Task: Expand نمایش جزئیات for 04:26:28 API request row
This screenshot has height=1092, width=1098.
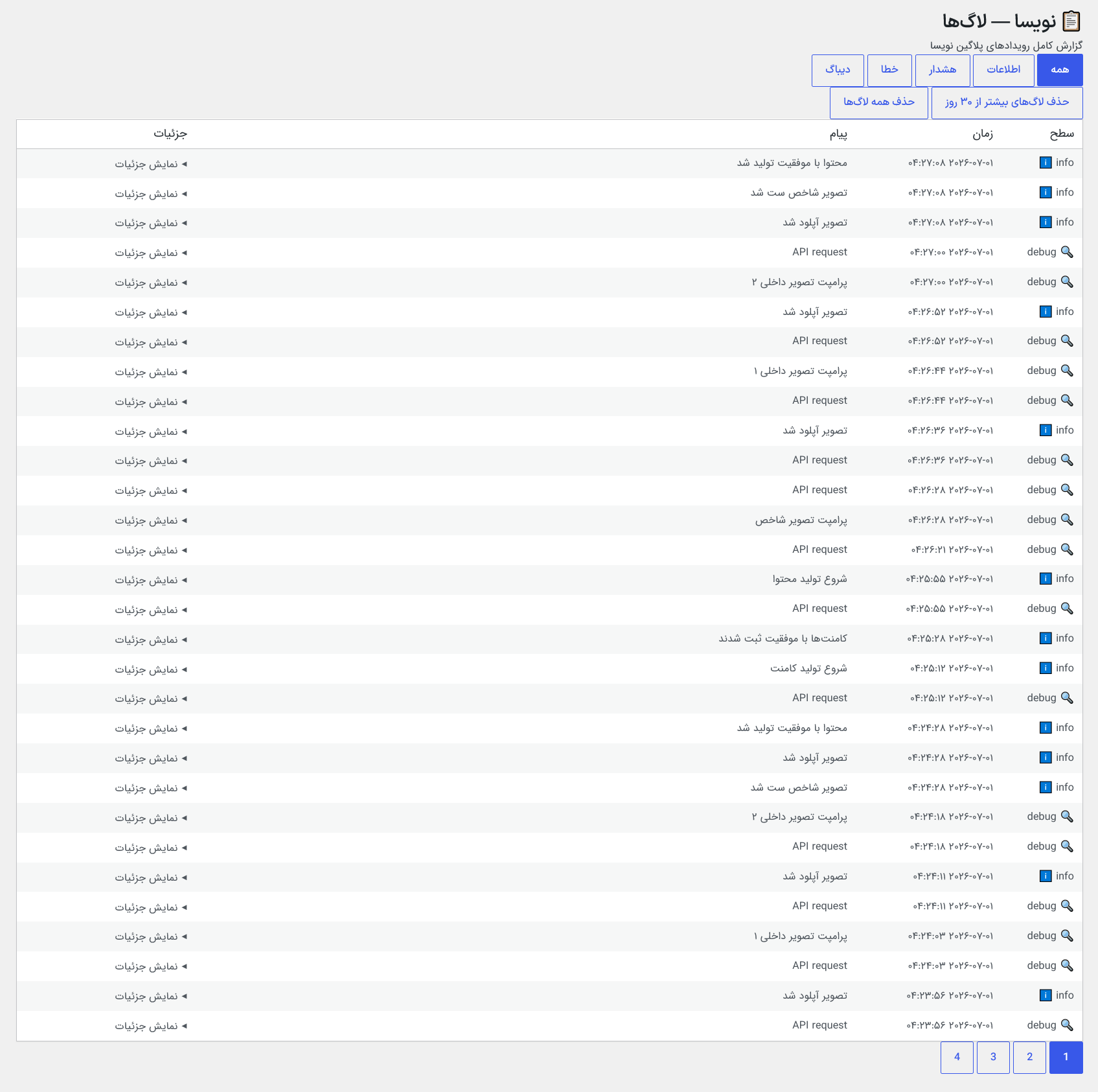Action: 151,491
